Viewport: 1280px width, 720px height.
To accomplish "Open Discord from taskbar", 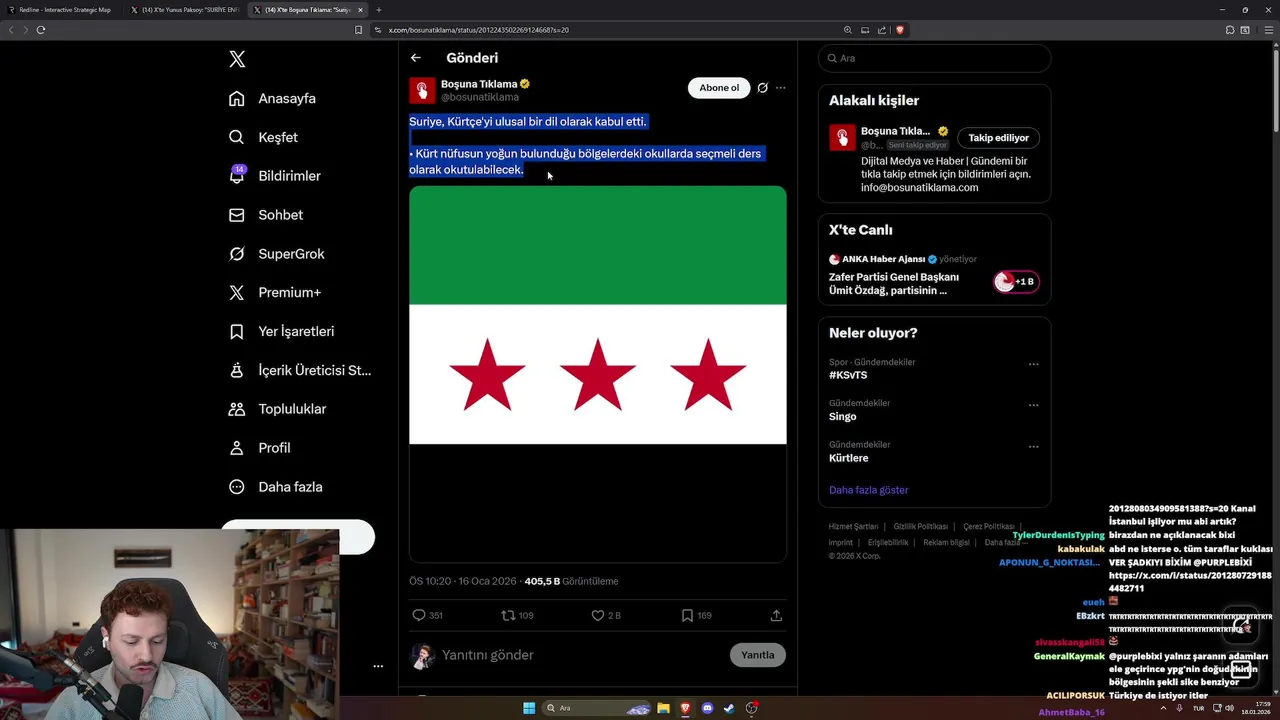I will 707,708.
